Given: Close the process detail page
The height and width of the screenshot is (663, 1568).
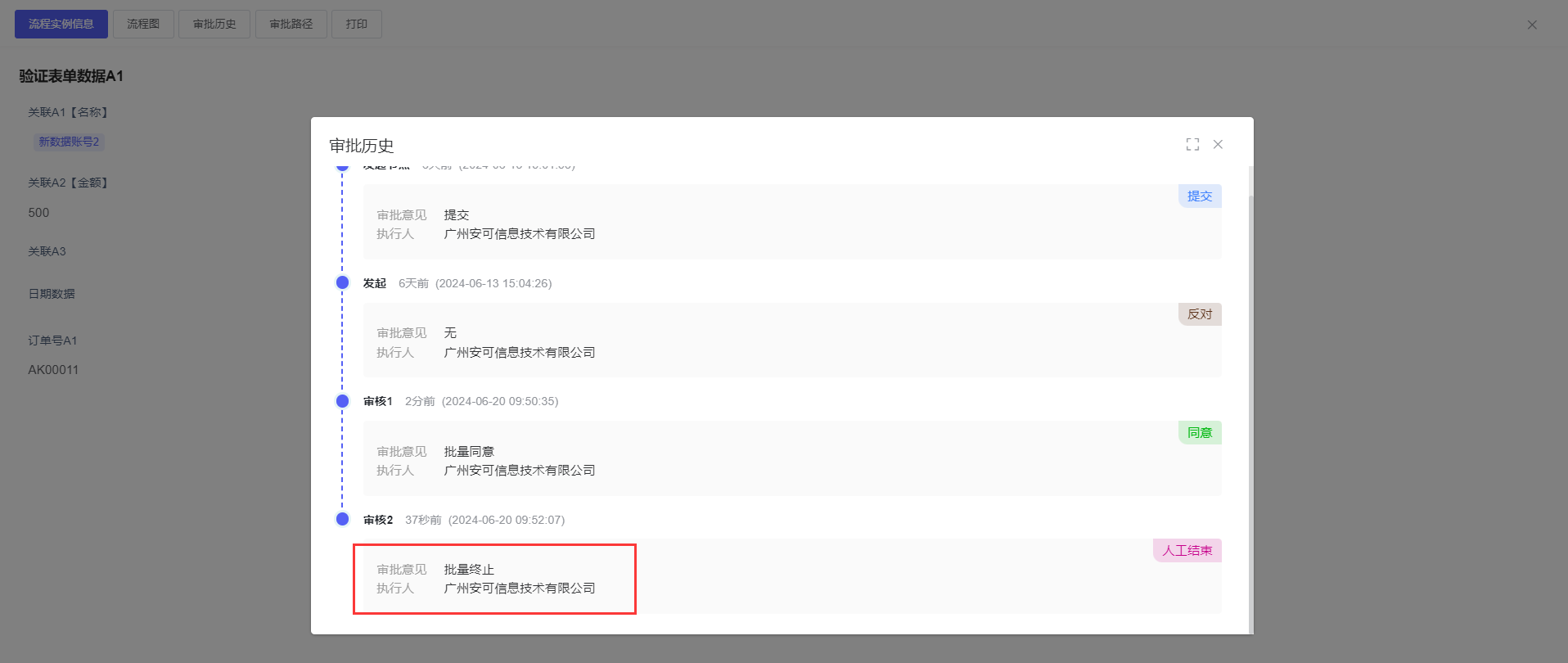Looking at the screenshot, I should click(x=1531, y=25).
